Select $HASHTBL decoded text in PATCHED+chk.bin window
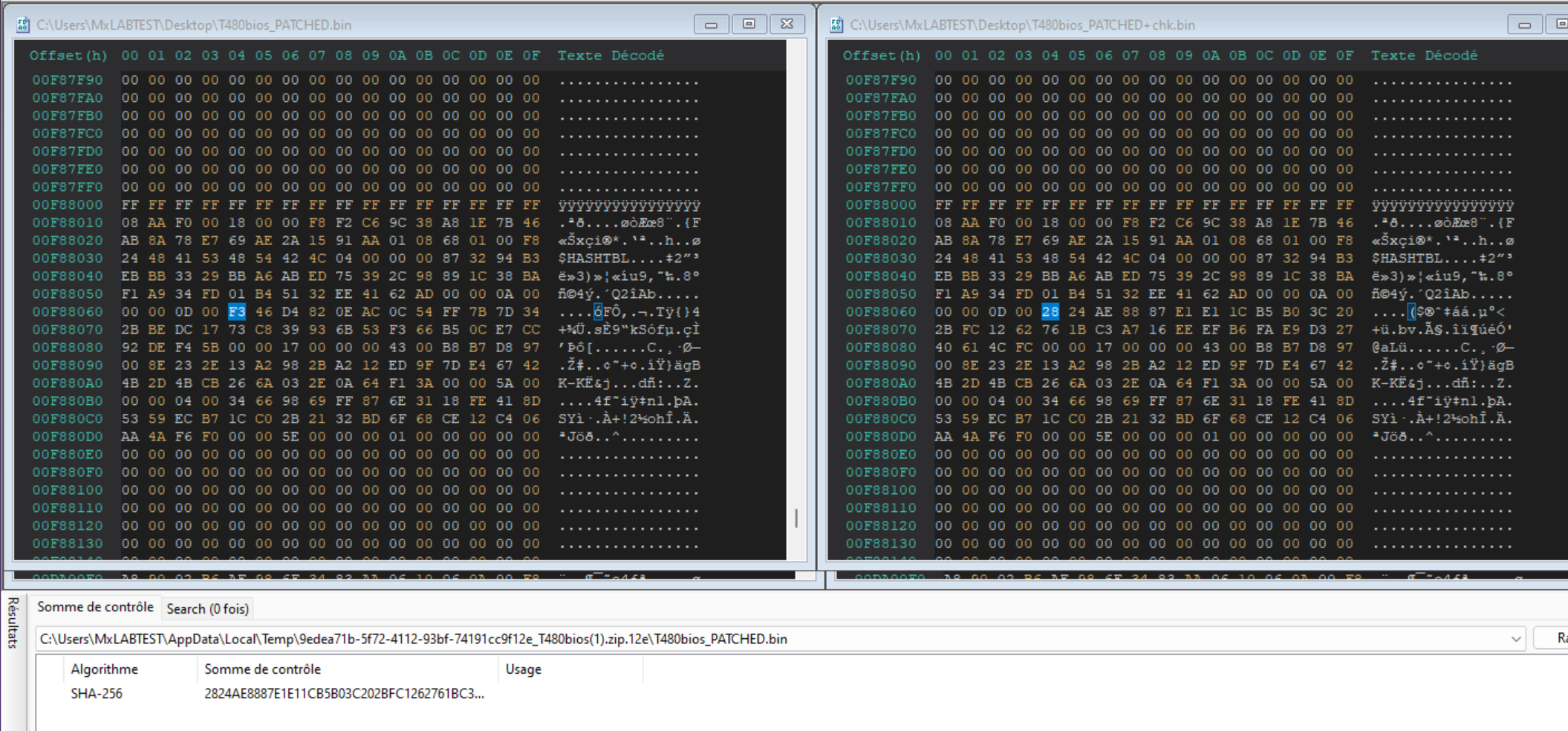The width and height of the screenshot is (1568, 731). tap(1408, 259)
